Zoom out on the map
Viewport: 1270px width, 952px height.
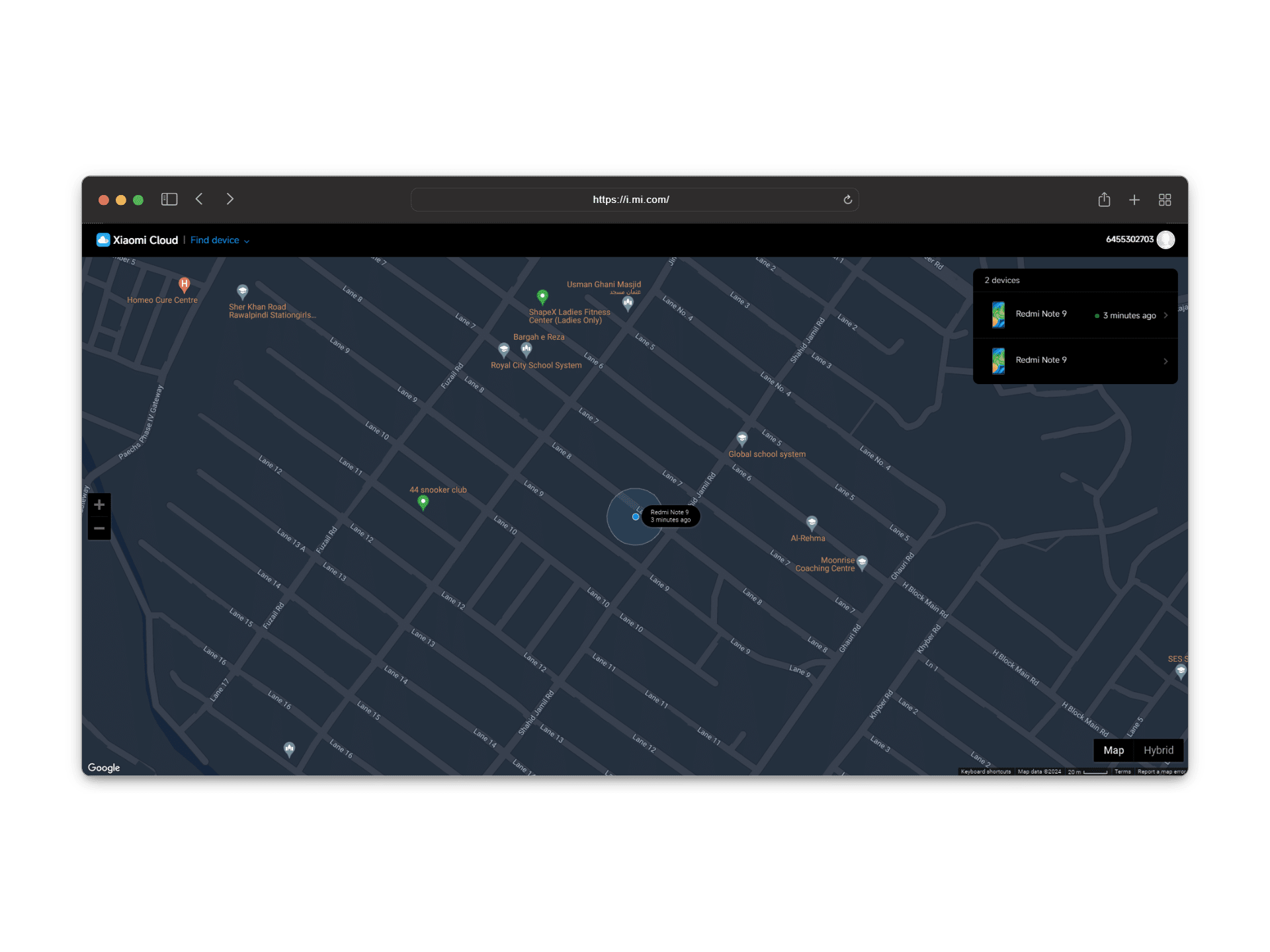pos(99,528)
